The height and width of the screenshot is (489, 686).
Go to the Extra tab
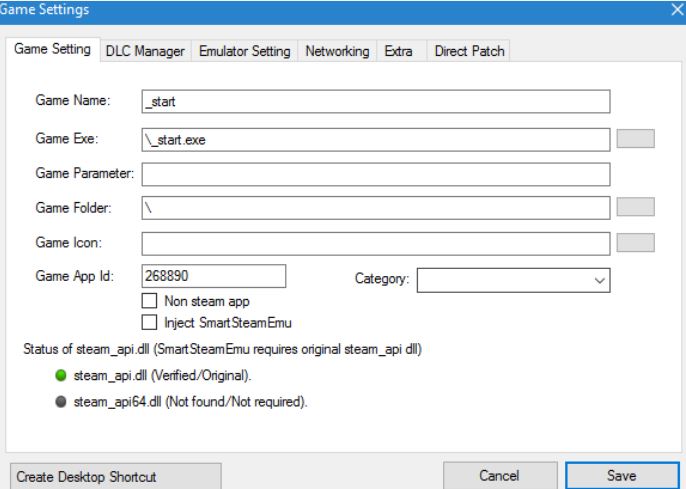click(399, 51)
